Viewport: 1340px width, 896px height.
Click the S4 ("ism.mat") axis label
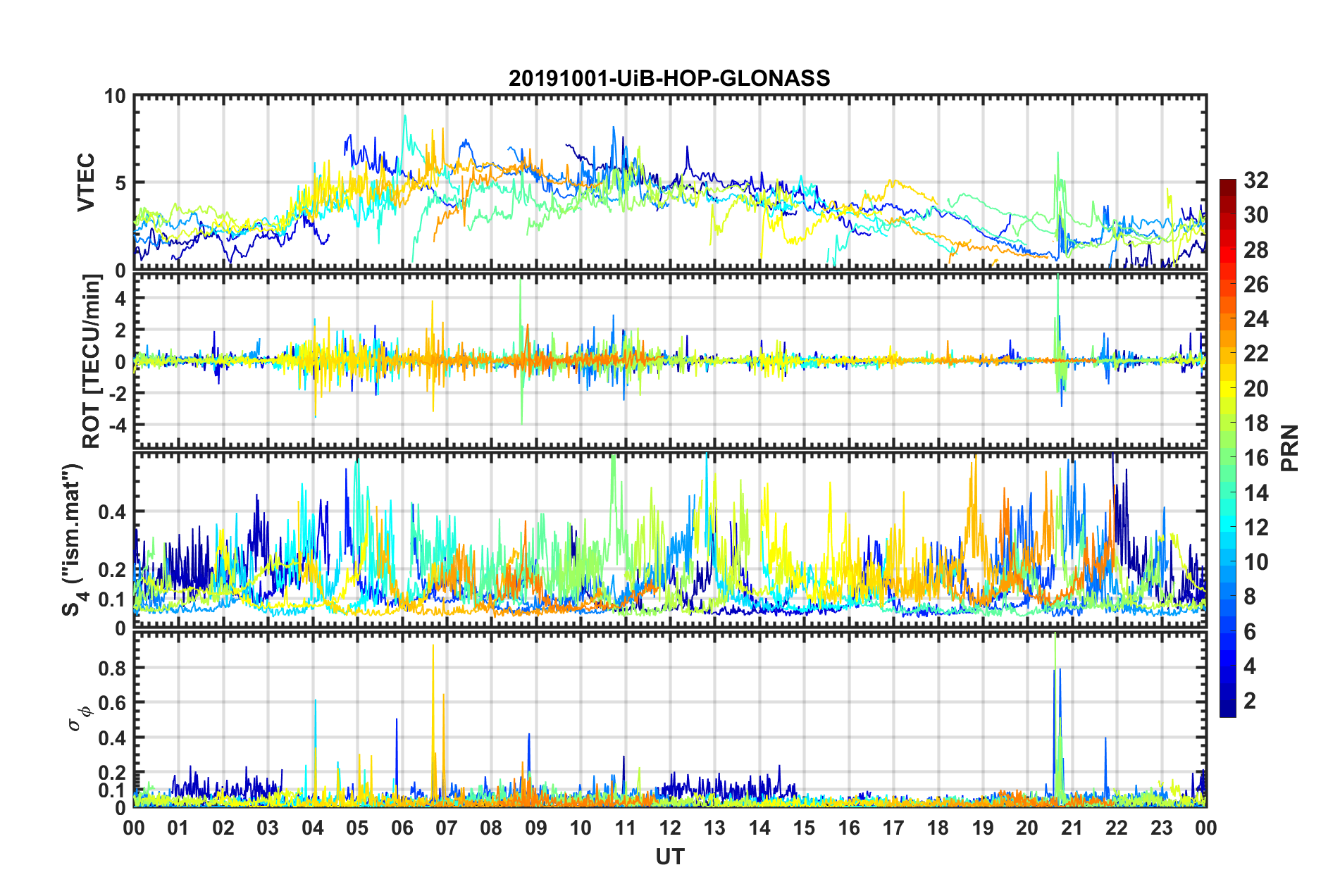74,540
